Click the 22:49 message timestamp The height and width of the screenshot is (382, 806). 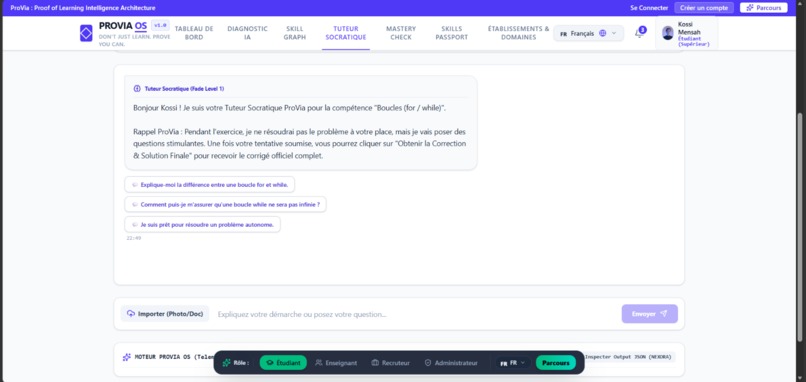coord(134,238)
